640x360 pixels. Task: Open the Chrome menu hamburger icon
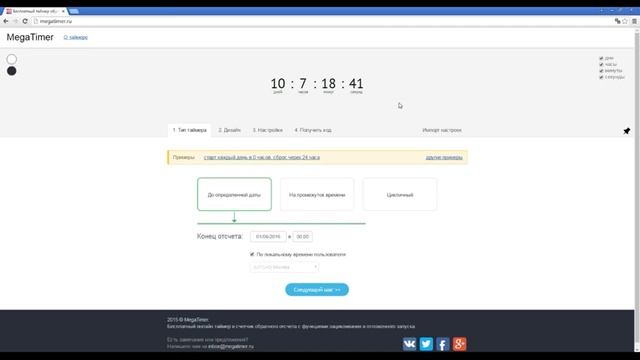(x=634, y=21)
